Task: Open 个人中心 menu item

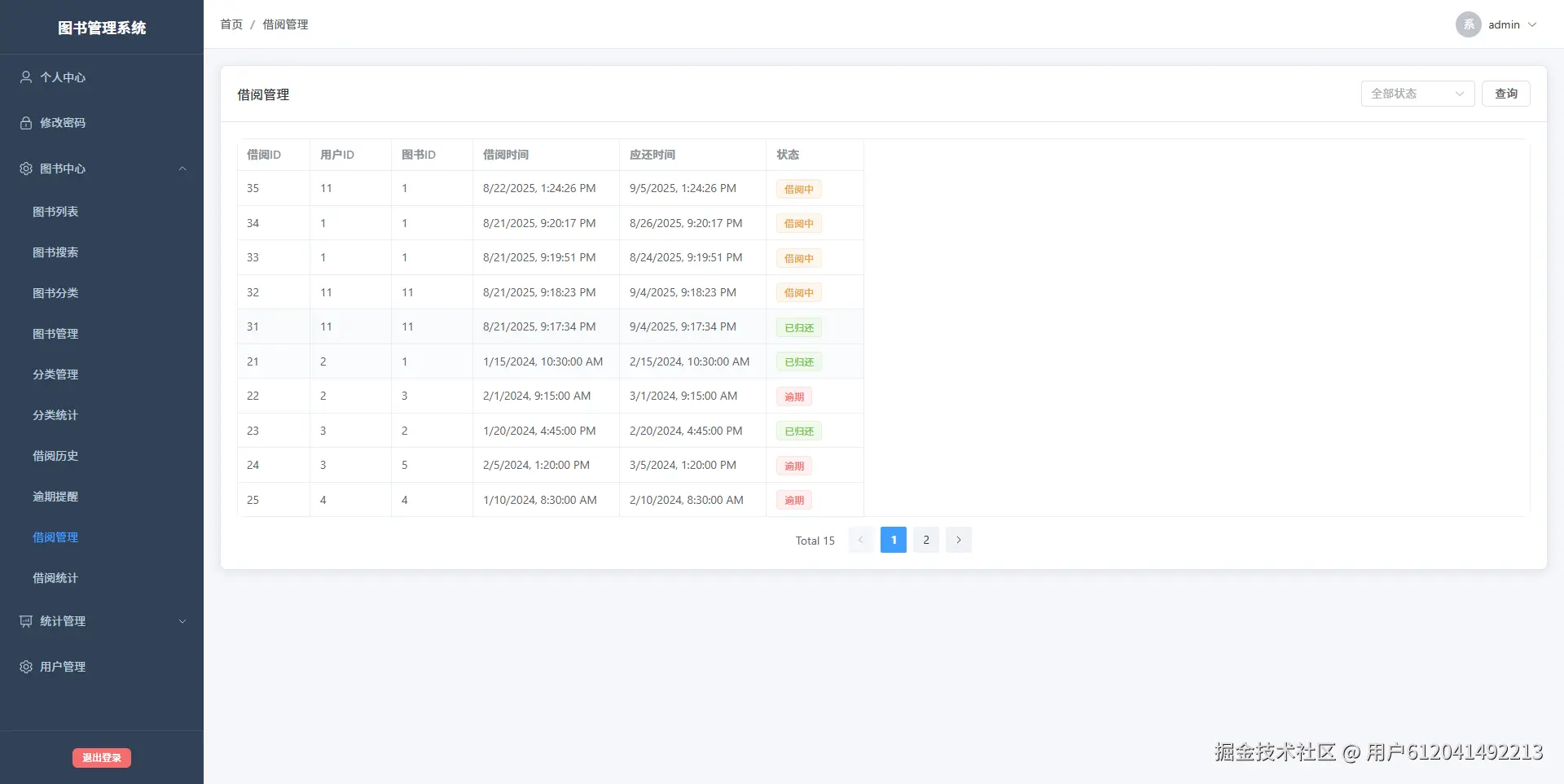Action: tap(102, 77)
